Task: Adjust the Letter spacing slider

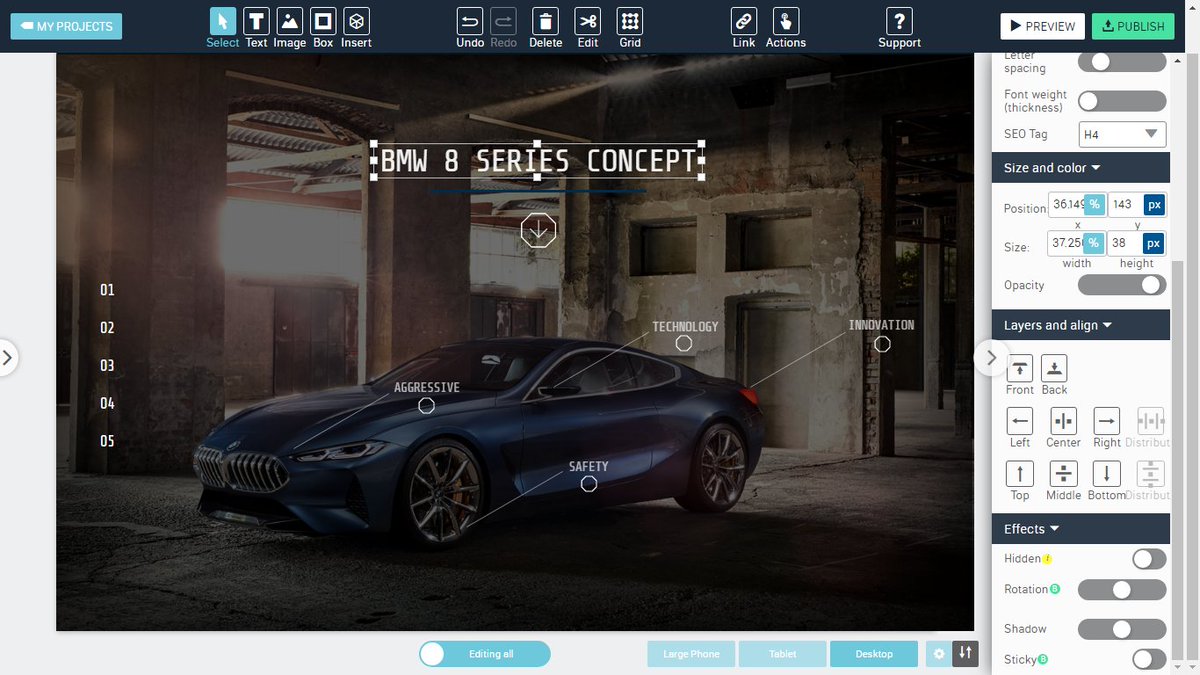Action: (x=1122, y=61)
